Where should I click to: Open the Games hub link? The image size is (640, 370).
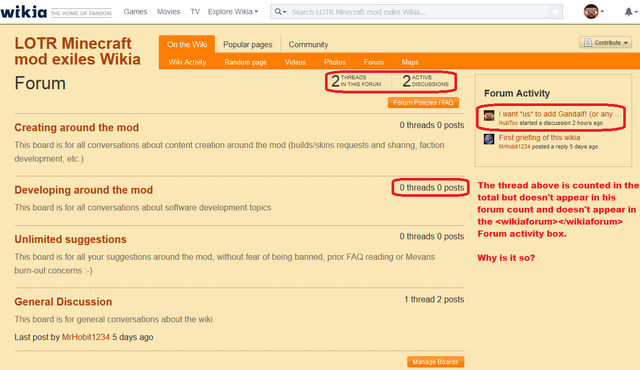[x=135, y=12]
